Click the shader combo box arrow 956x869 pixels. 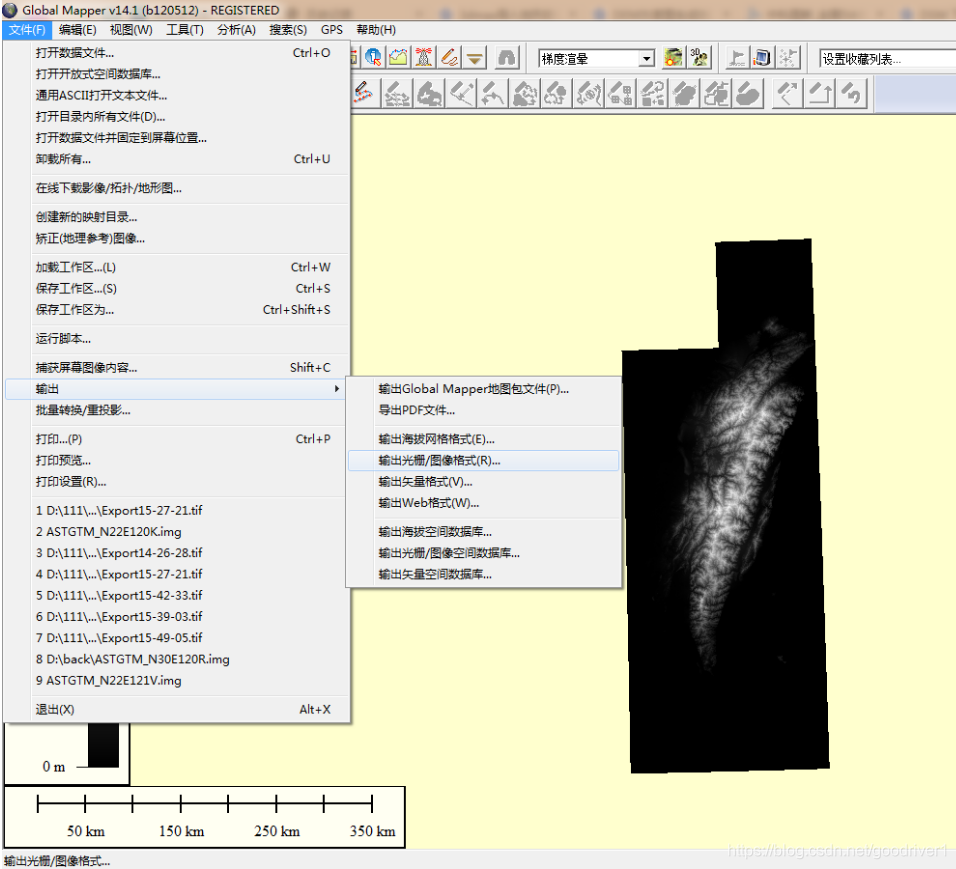[646, 59]
